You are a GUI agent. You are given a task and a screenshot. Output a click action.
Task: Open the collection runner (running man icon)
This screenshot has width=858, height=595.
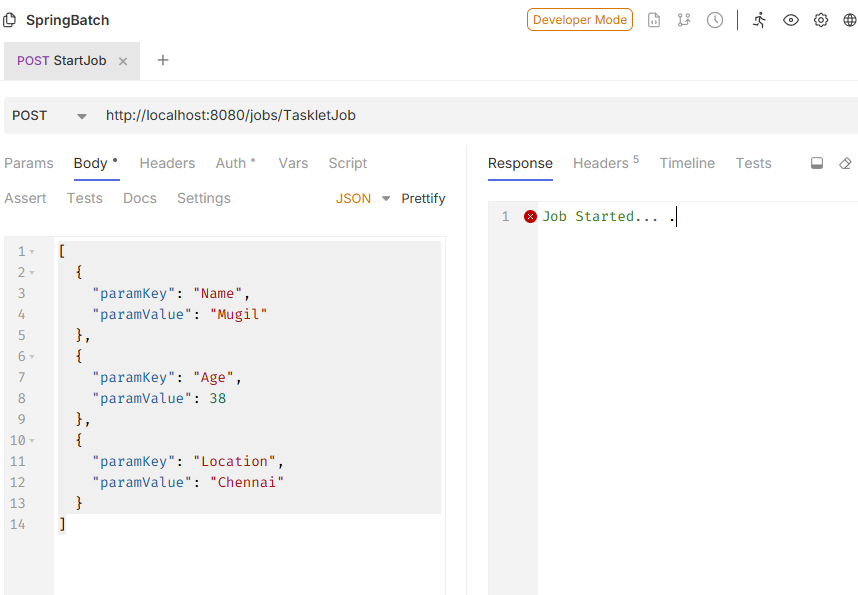760,20
